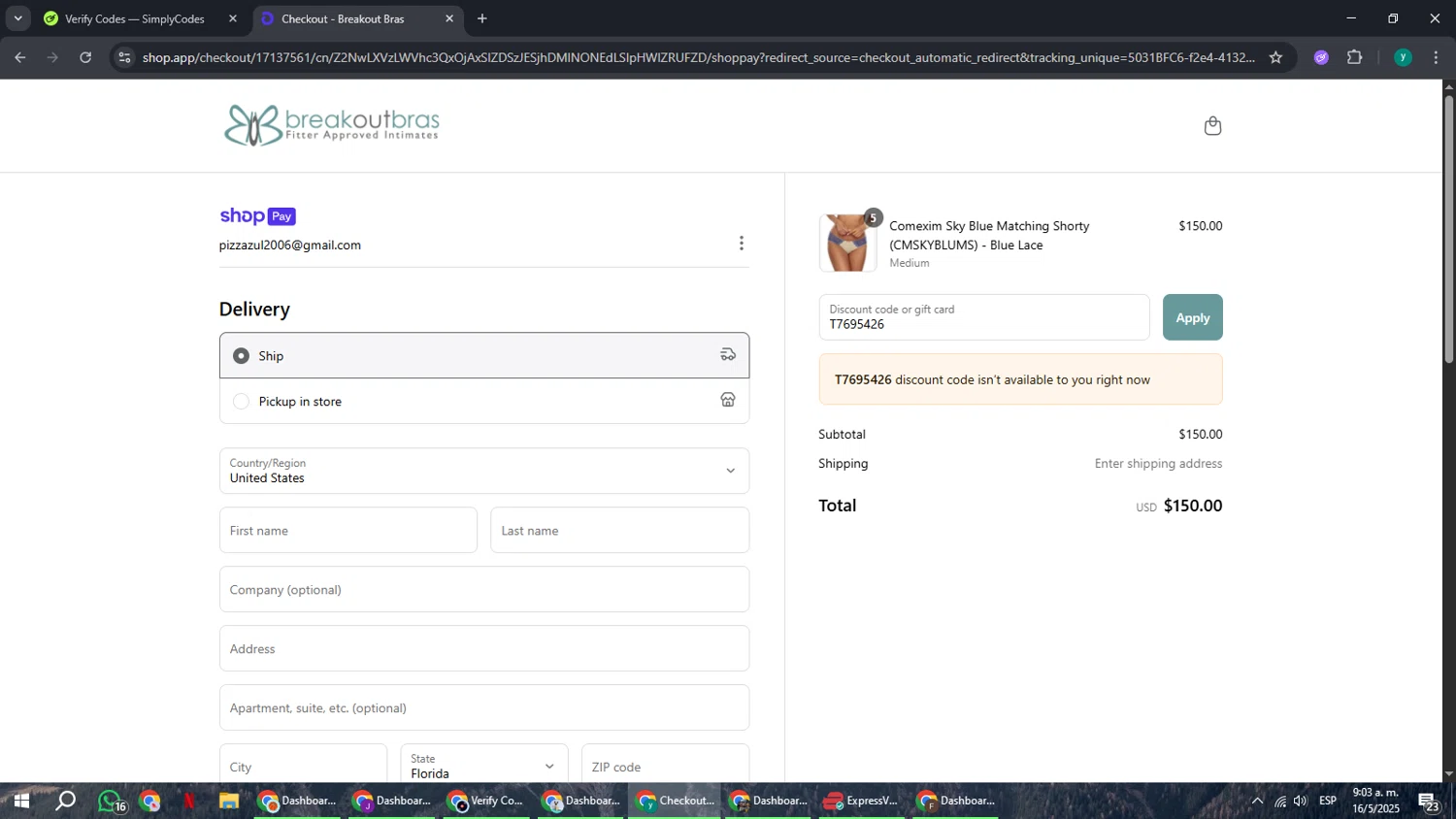1456x819 pixels.
Task: Open Chrome three-dot menu
Action: 1436,57
